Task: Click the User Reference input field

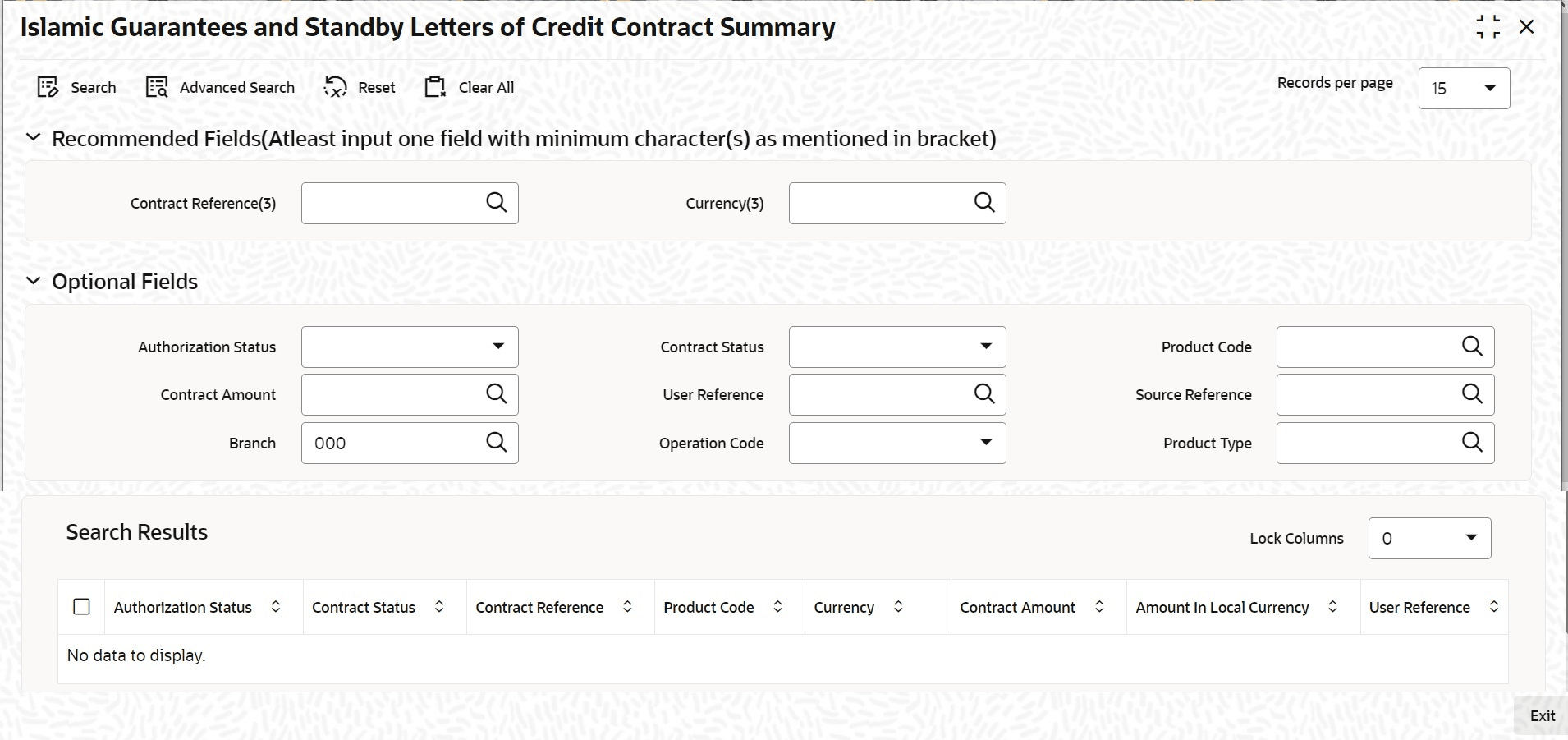Action: point(878,395)
